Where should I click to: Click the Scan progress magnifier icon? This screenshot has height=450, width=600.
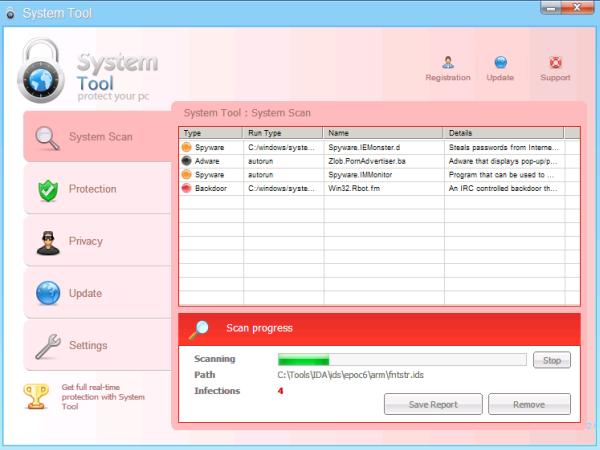click(199, 330)
